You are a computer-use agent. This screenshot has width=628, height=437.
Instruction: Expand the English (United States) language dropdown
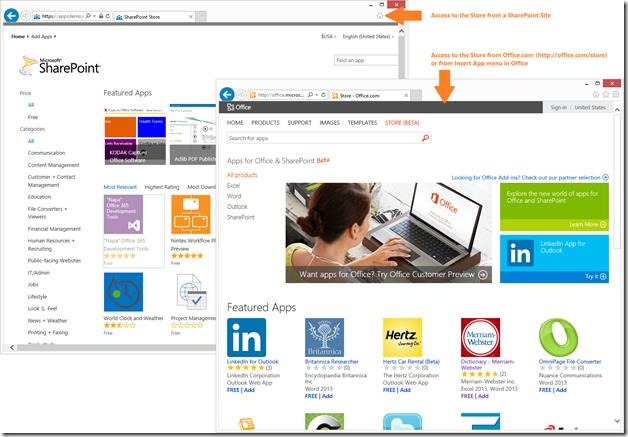(368, 36)
